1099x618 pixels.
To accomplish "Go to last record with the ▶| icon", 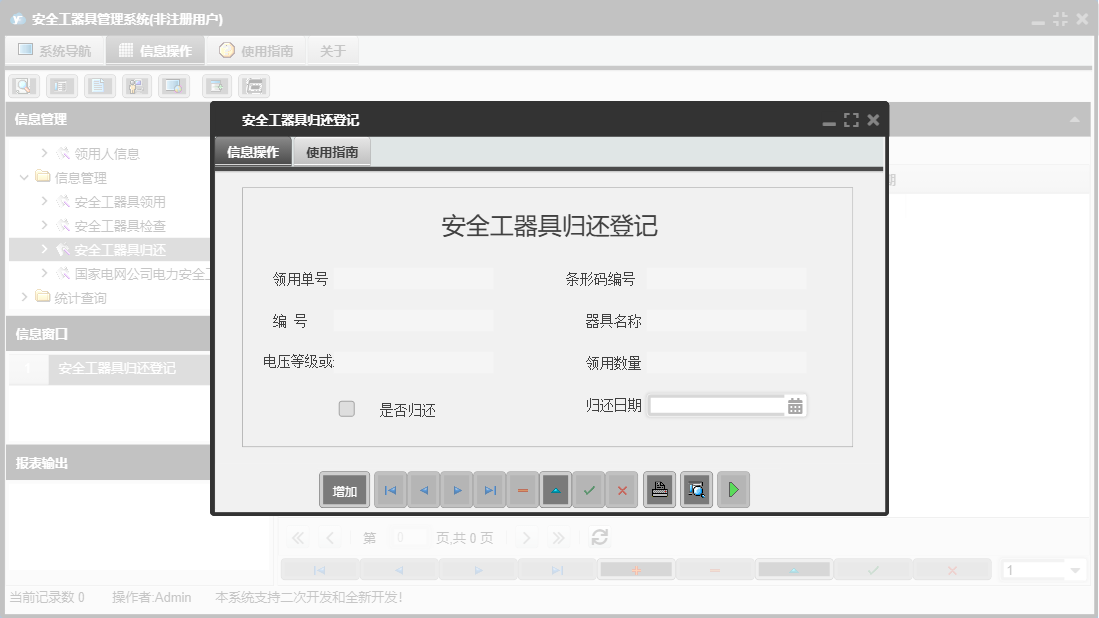I will pos(489,489).
